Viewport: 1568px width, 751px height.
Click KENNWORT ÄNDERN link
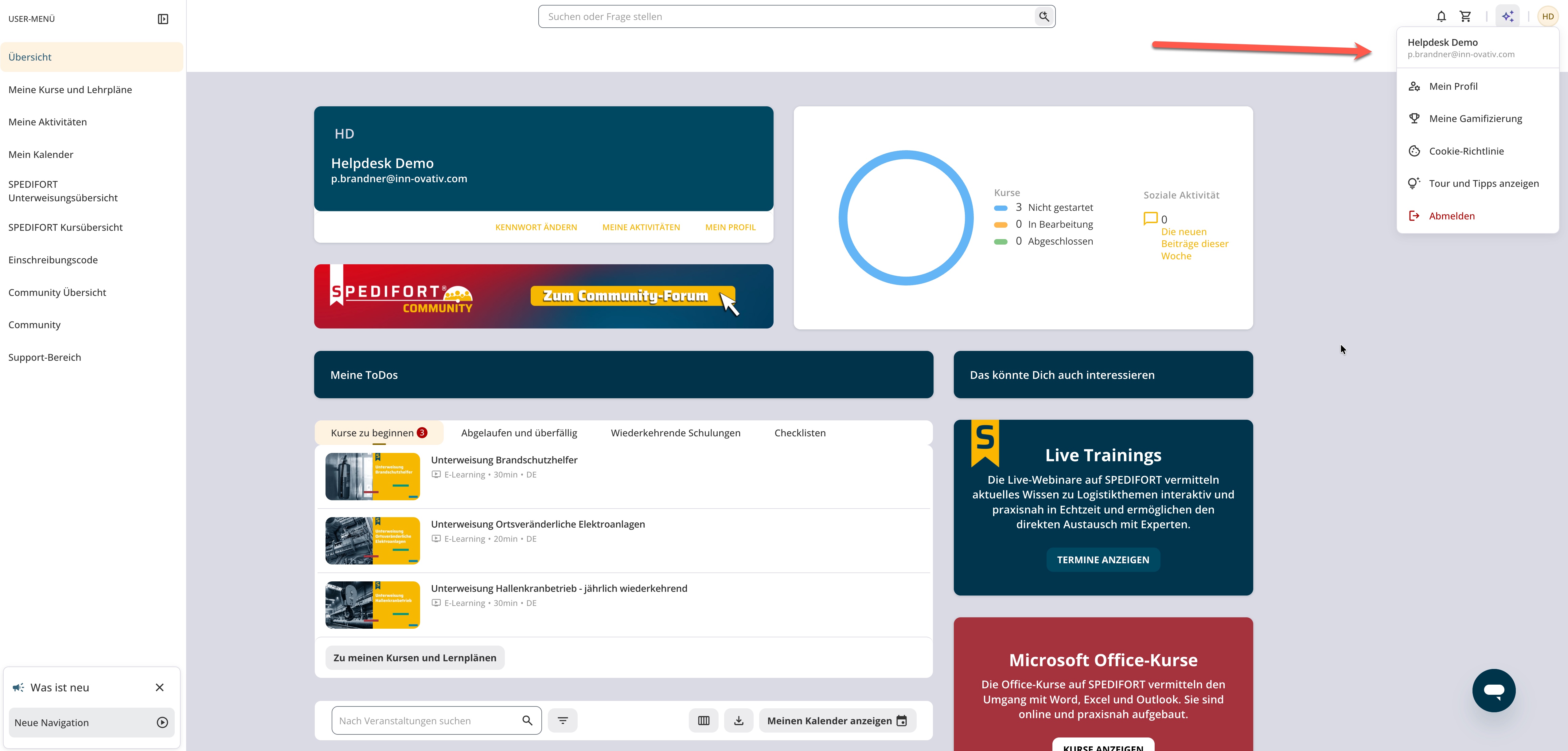[536, 227]
